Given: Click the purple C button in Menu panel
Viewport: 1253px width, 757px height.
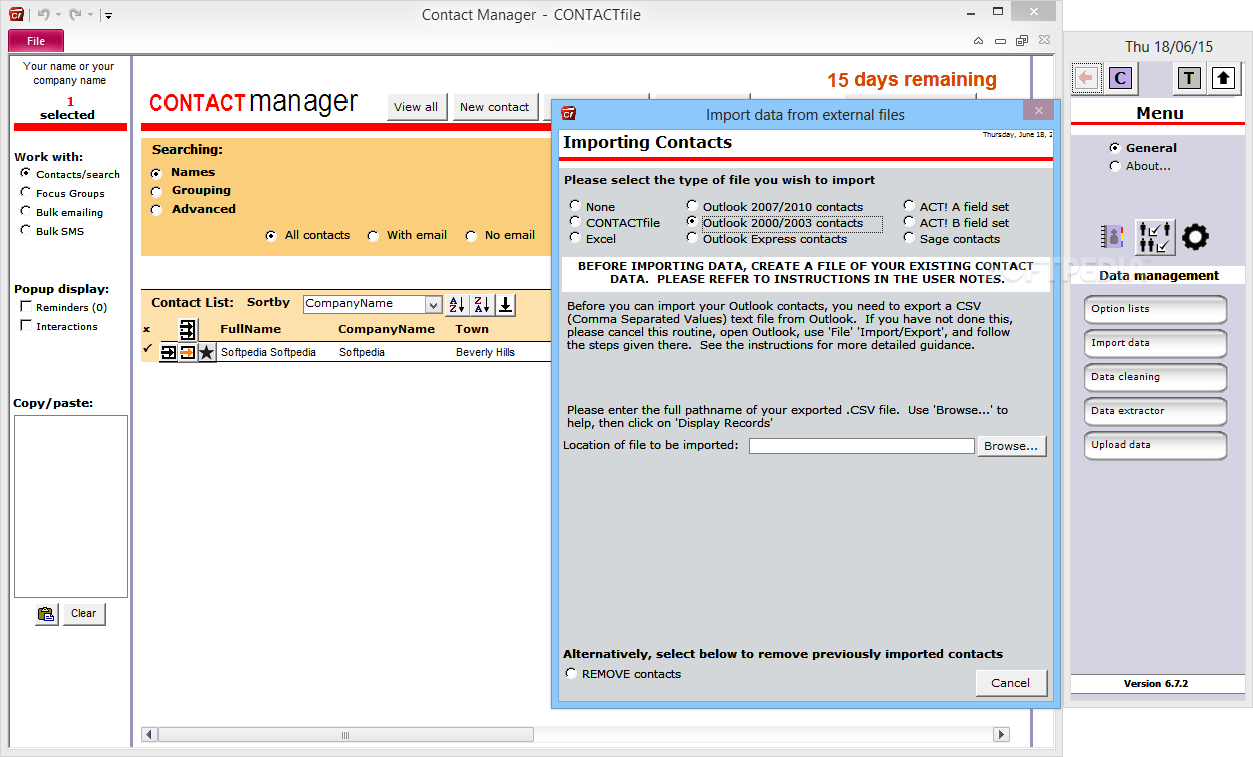Looking at the screenshot, I should point(1121,78).
